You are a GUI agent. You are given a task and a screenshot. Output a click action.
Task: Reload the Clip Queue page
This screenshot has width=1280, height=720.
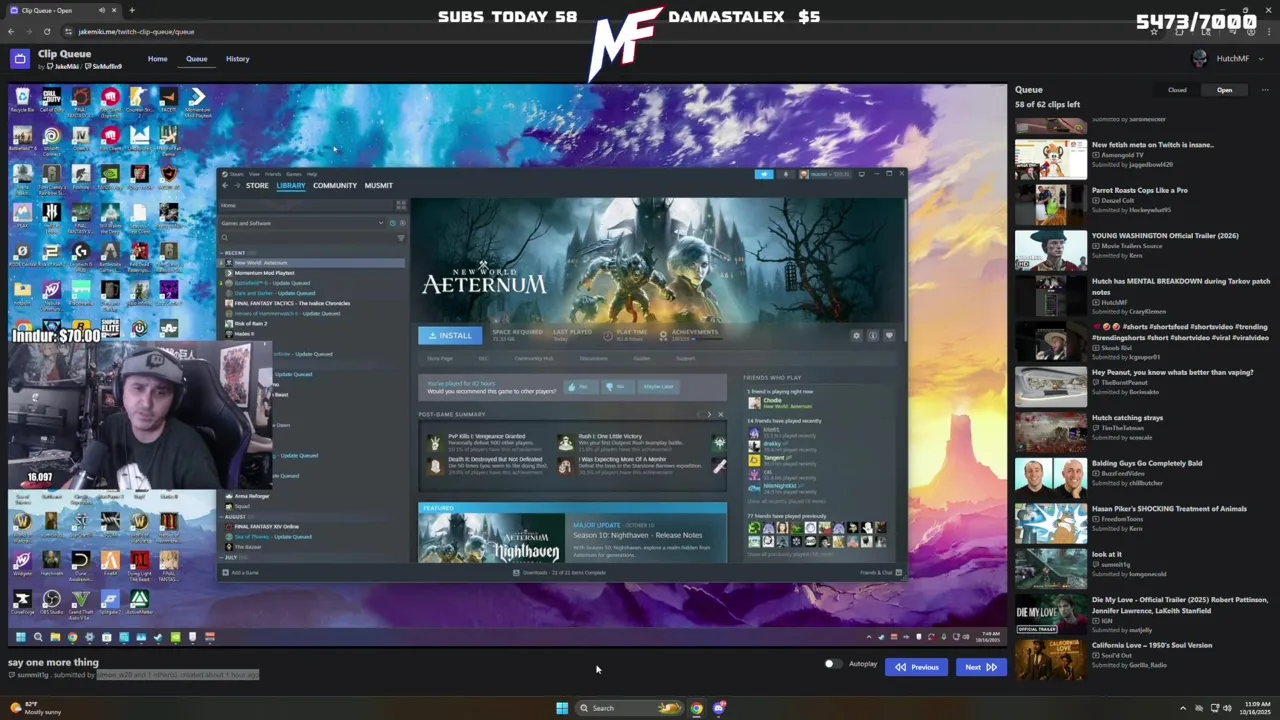(46, 31)
